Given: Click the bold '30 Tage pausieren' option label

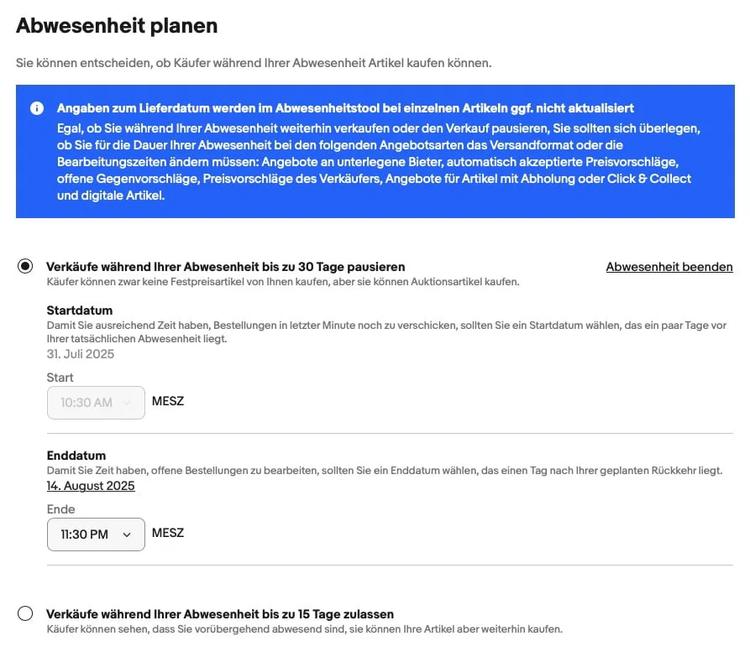Looking at the screenshot, I should point(226,267).
